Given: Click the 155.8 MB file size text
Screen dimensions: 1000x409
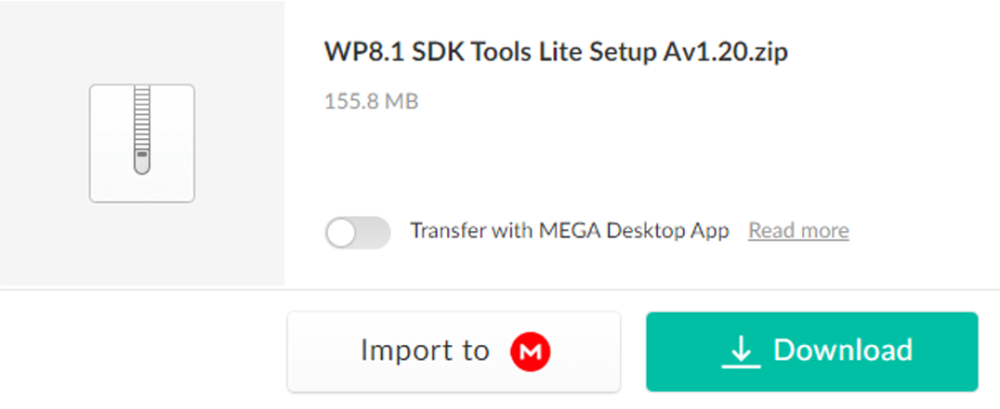Looking at the screenshot, I should [x=371, y=101].
